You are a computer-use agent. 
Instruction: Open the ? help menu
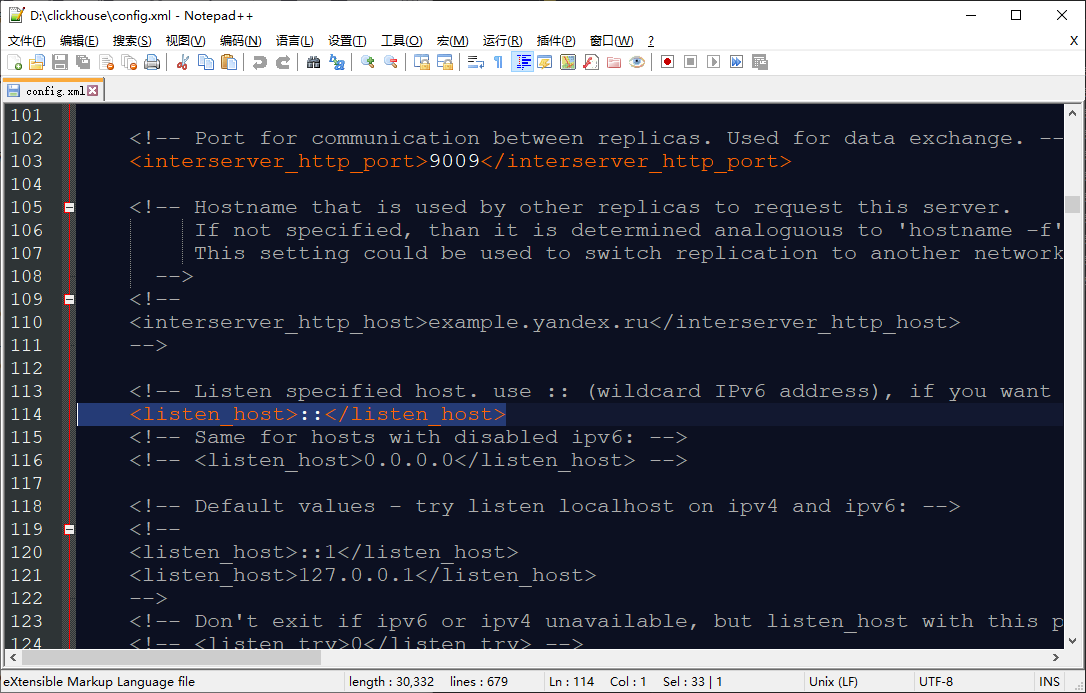(x=650, y=41)
